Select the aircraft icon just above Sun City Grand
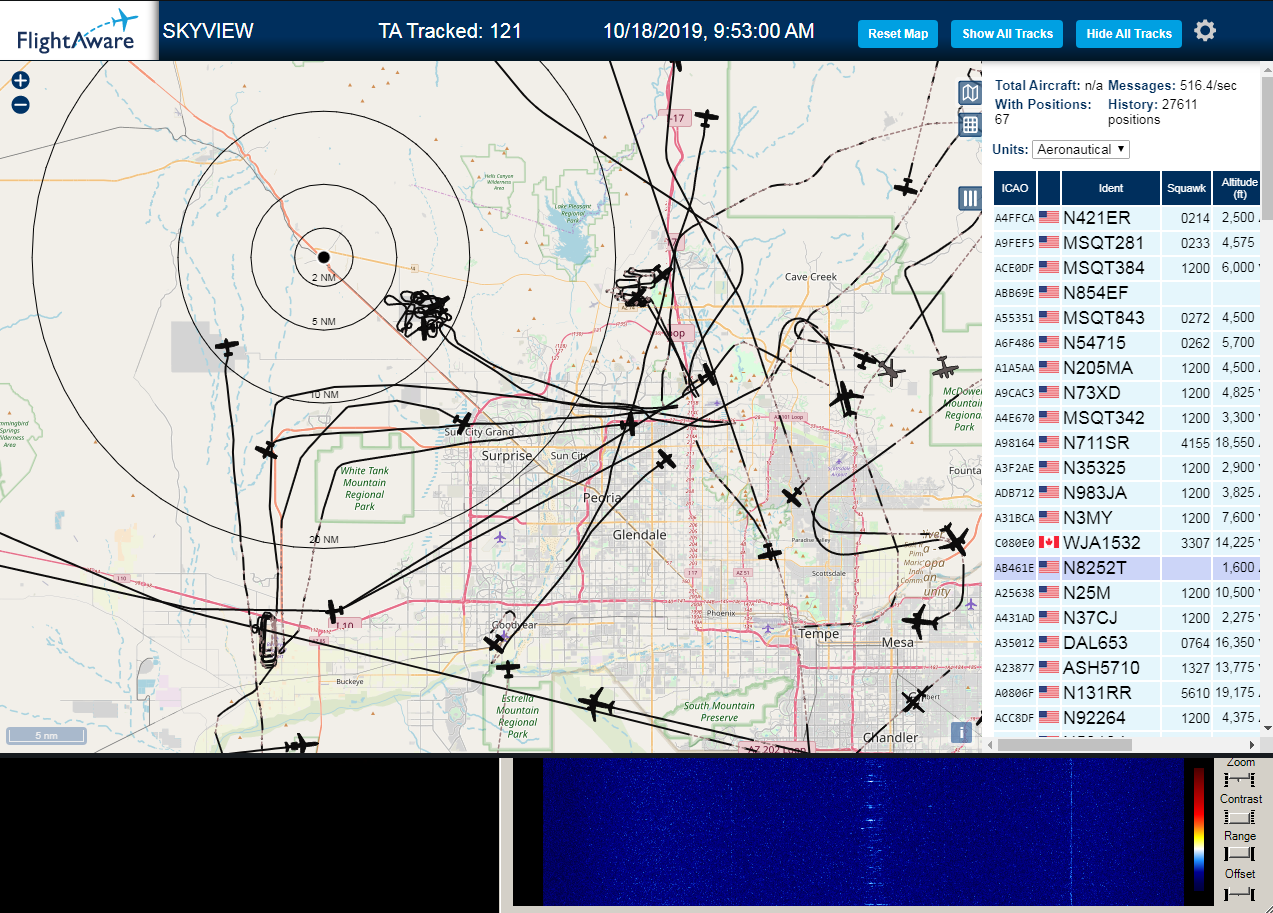1273x913 pixels. coord(462,421)
